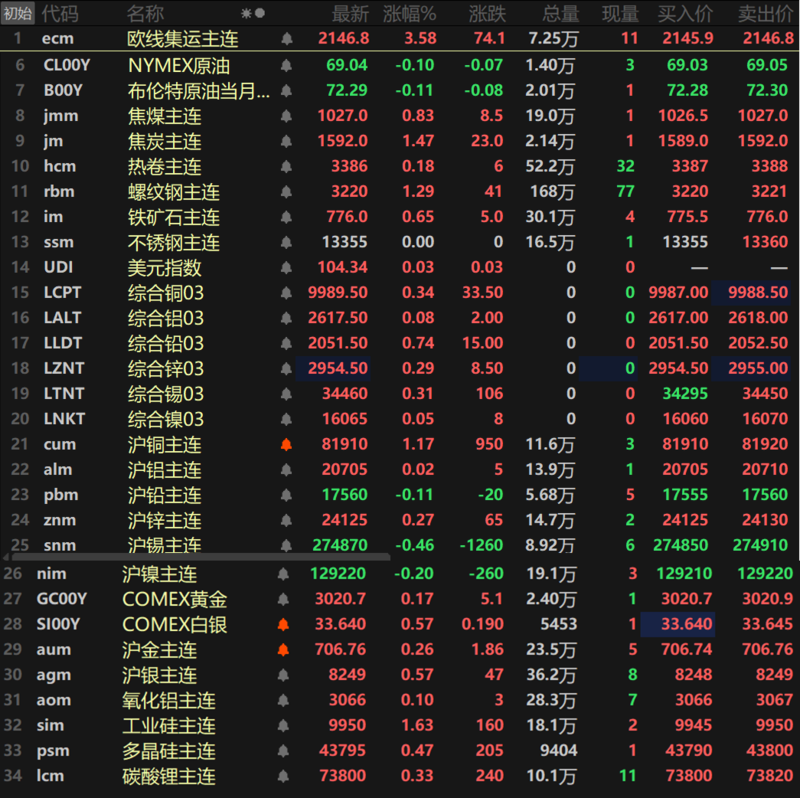Click the bell icon on 碳酸锂主连 row
The image size is (800, 798).
(283, 776)
